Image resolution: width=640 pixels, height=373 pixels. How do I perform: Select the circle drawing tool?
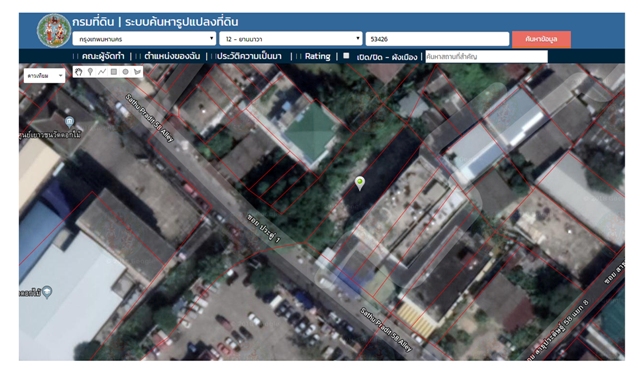(126, 72)
